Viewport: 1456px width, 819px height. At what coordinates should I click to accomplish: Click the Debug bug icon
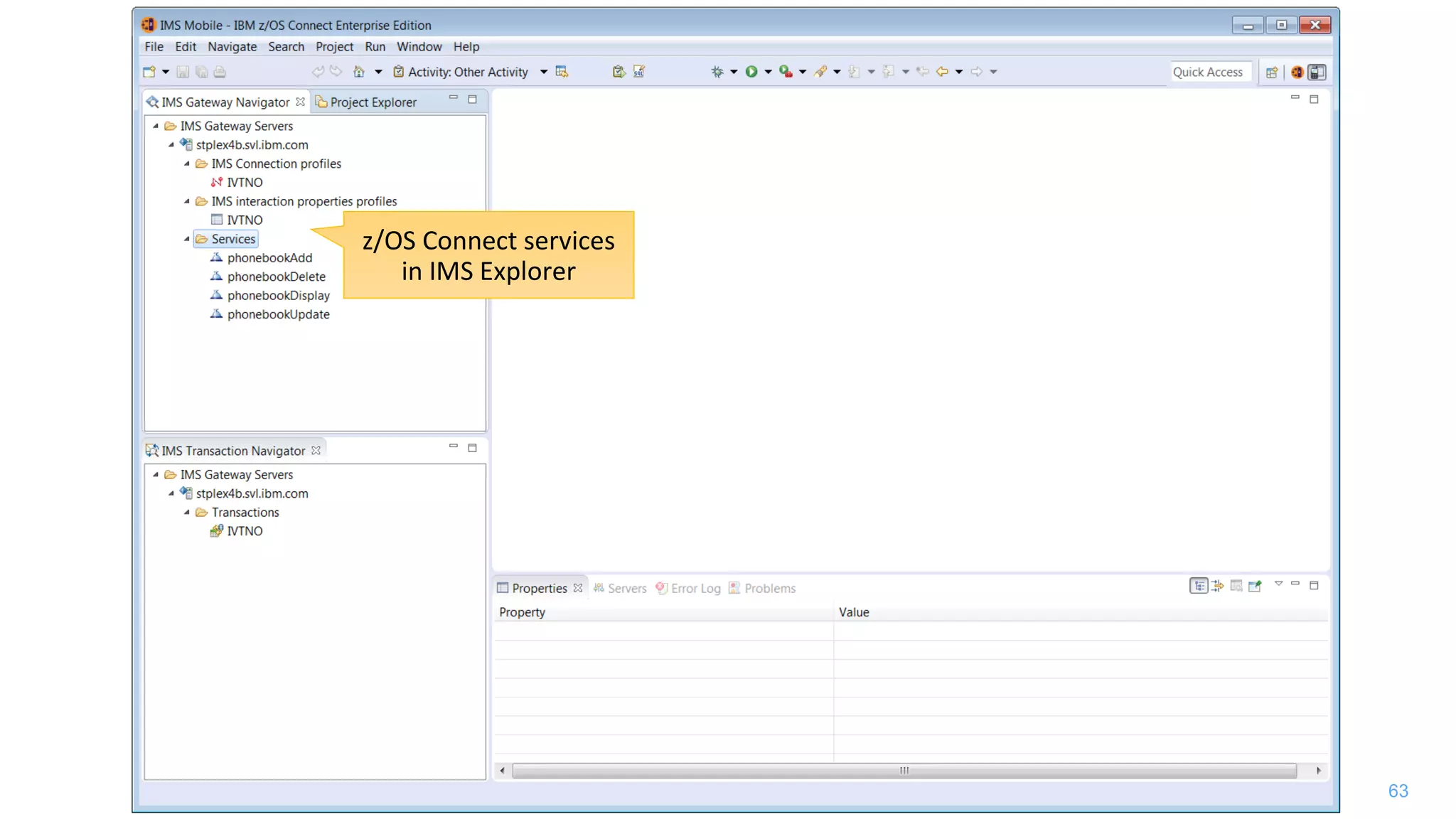[x=717, y=72]
